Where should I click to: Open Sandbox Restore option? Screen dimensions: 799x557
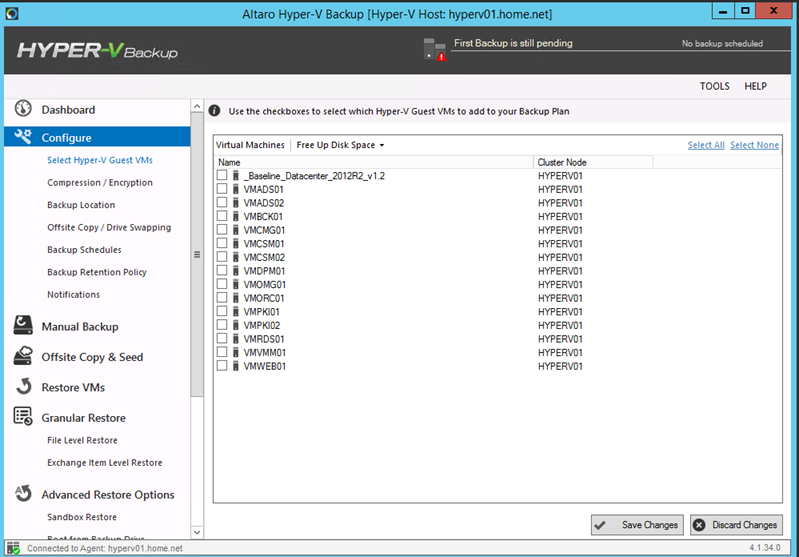82,517
